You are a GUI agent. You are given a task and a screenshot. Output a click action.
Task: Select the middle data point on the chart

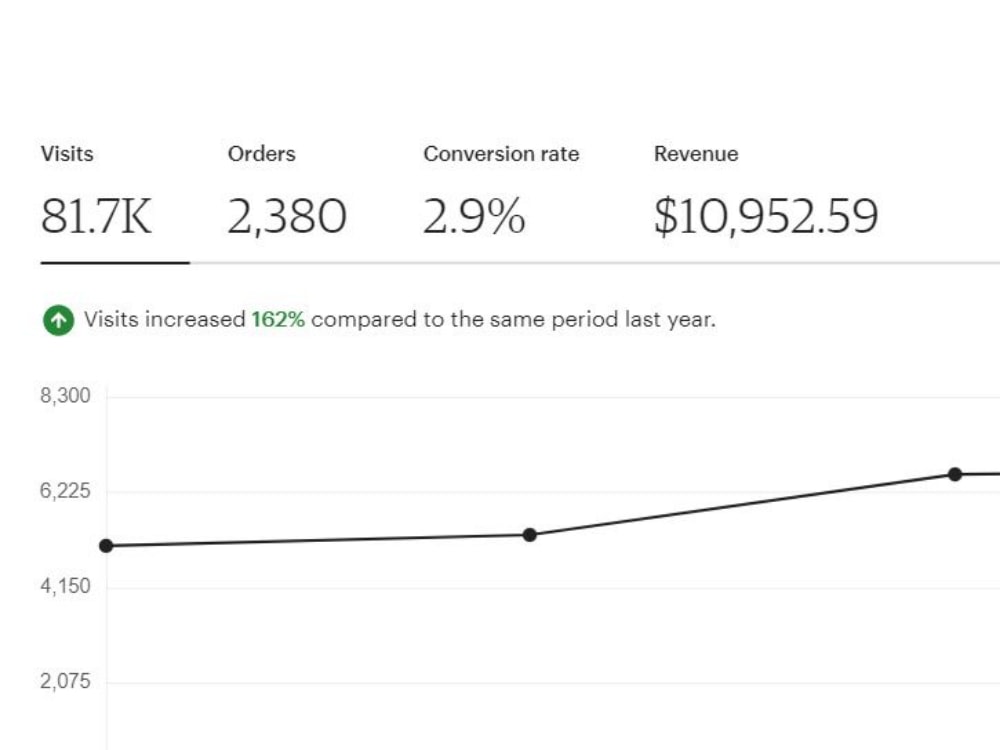(x=529, y=535)
